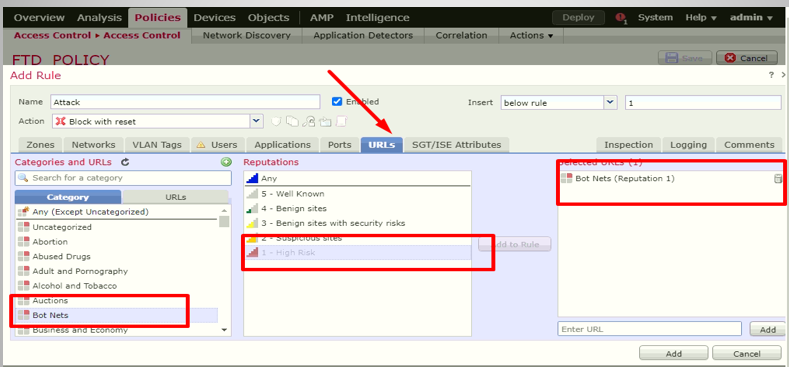Viewport: 789px width, 367px height.
Task: Switch to the Ports tab
Action: point(340,144)
